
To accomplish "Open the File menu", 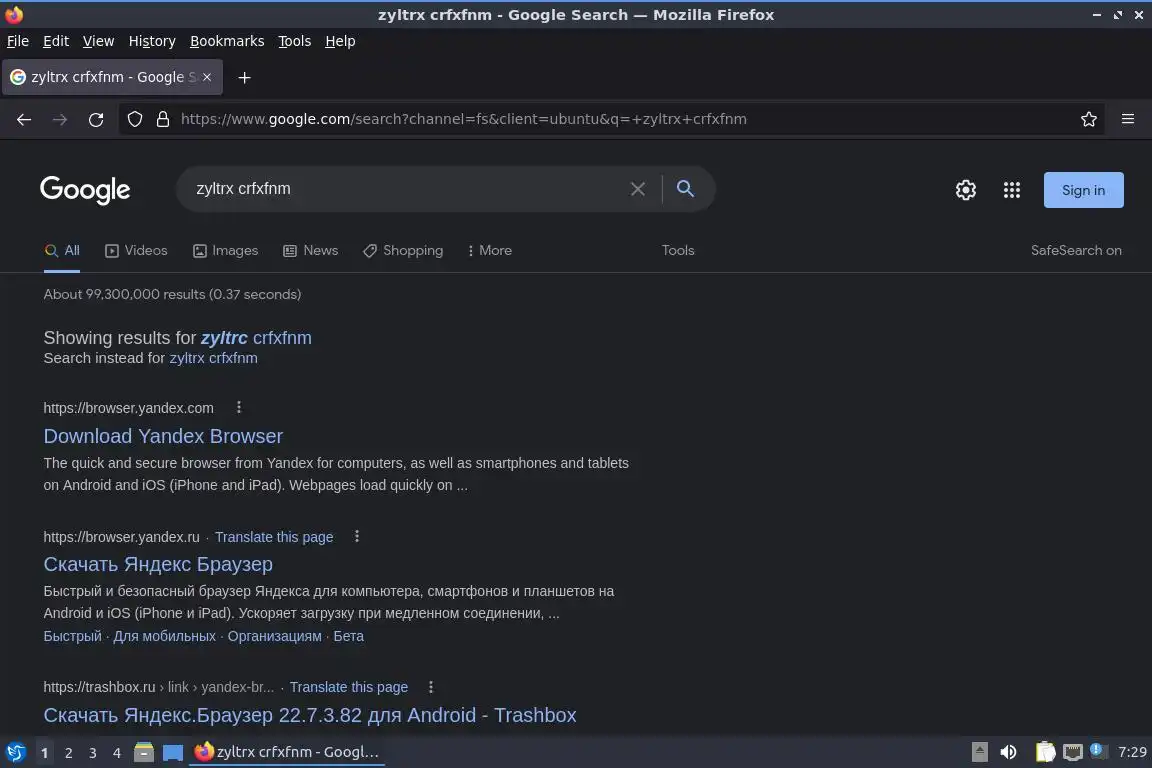I will (x=18, y=41).
